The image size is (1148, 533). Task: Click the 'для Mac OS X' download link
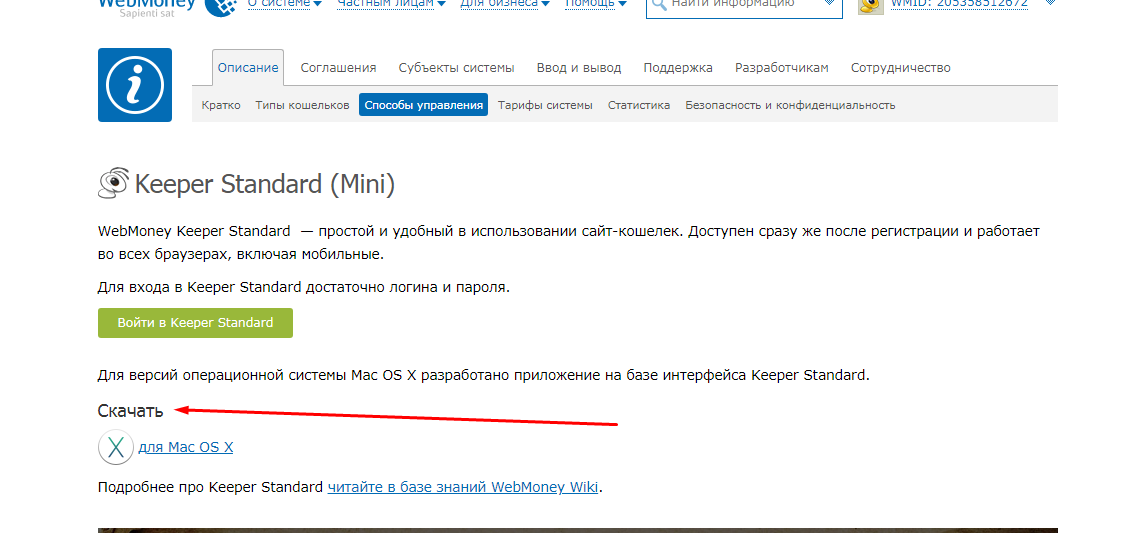tap(186, 447)
